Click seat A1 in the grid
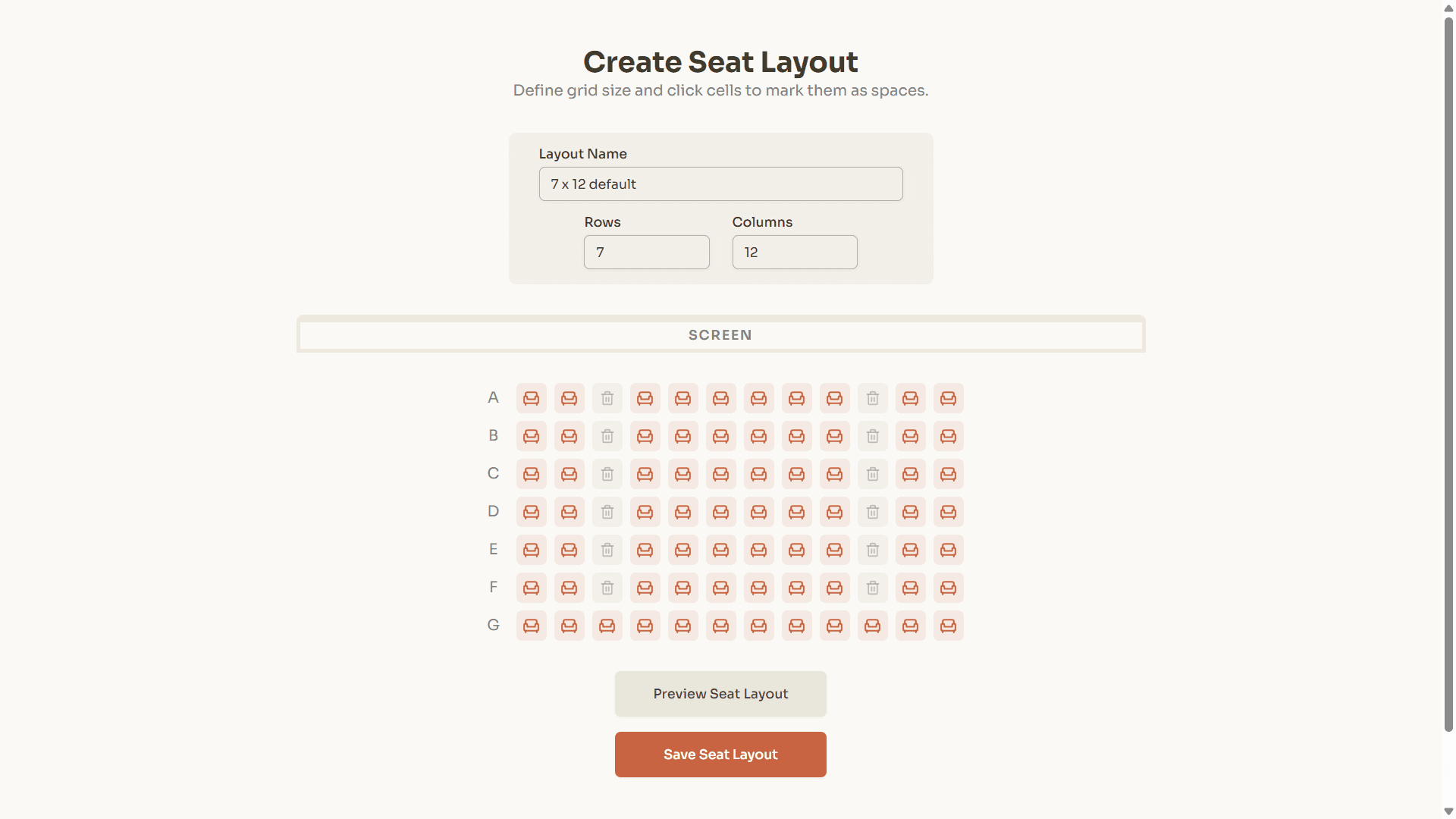Screen dimensions: 1456x819 pyautogui.click(x=531, y=398)
